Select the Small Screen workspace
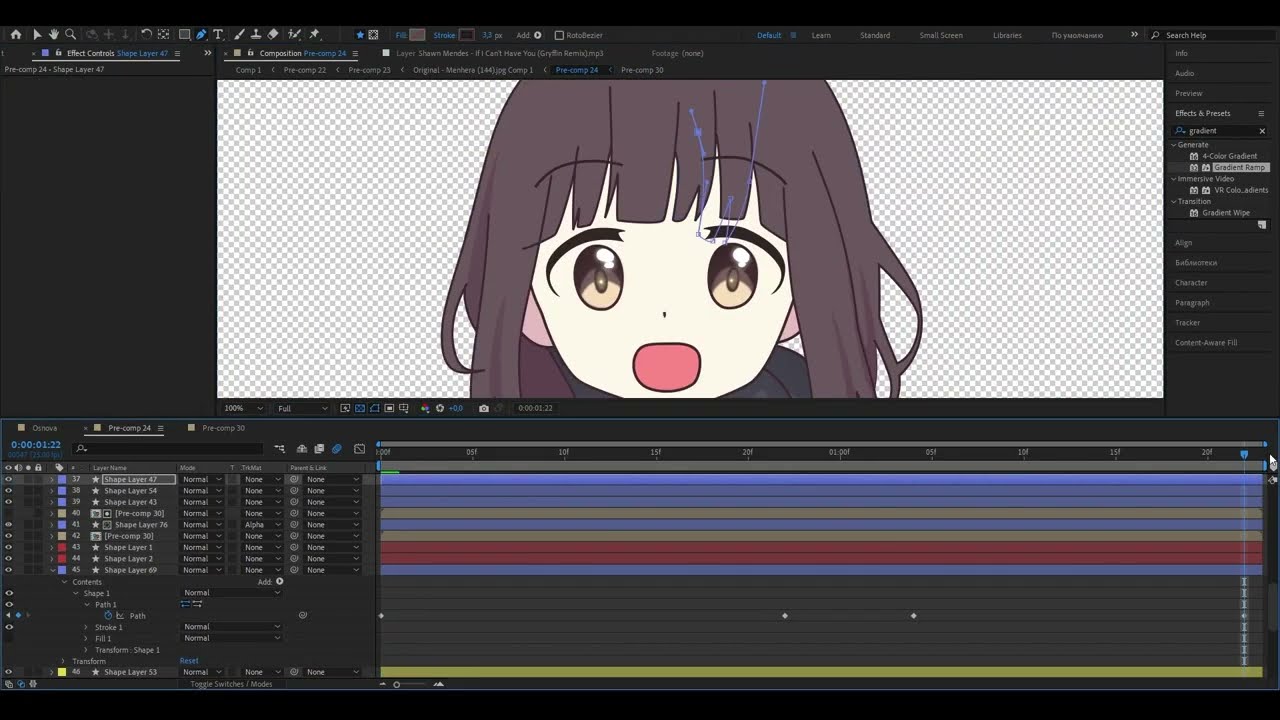 [941, 35]
